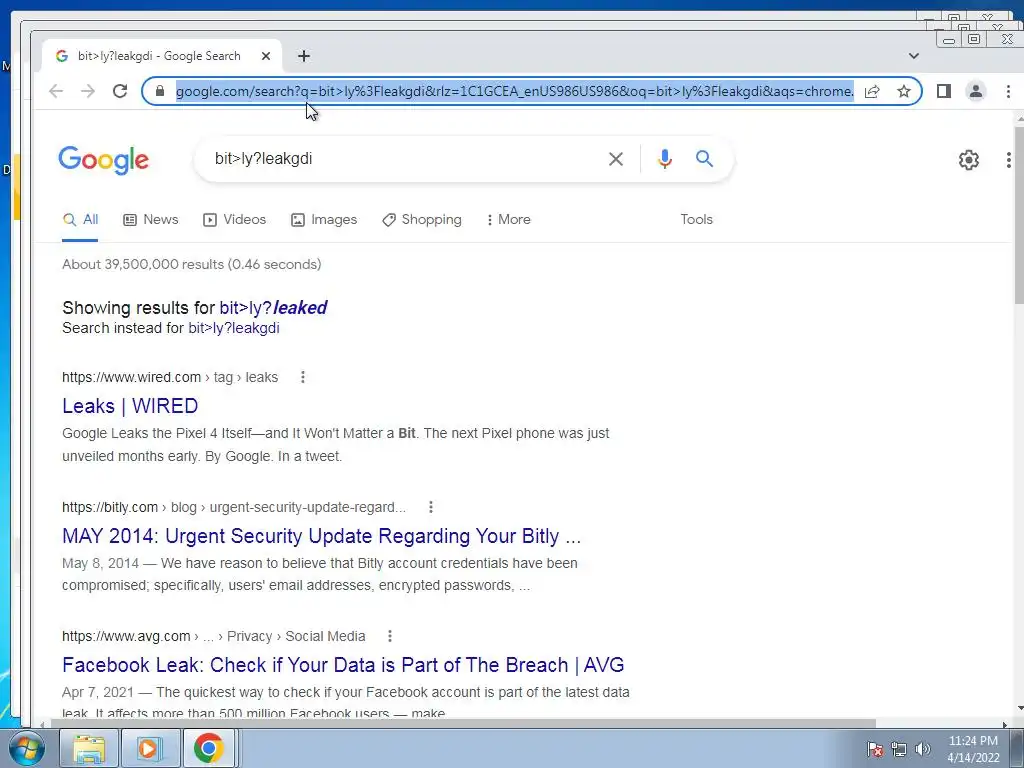Click the padlock site info icon
Screen dimensions: 1024x768
[x=160, y=91]
